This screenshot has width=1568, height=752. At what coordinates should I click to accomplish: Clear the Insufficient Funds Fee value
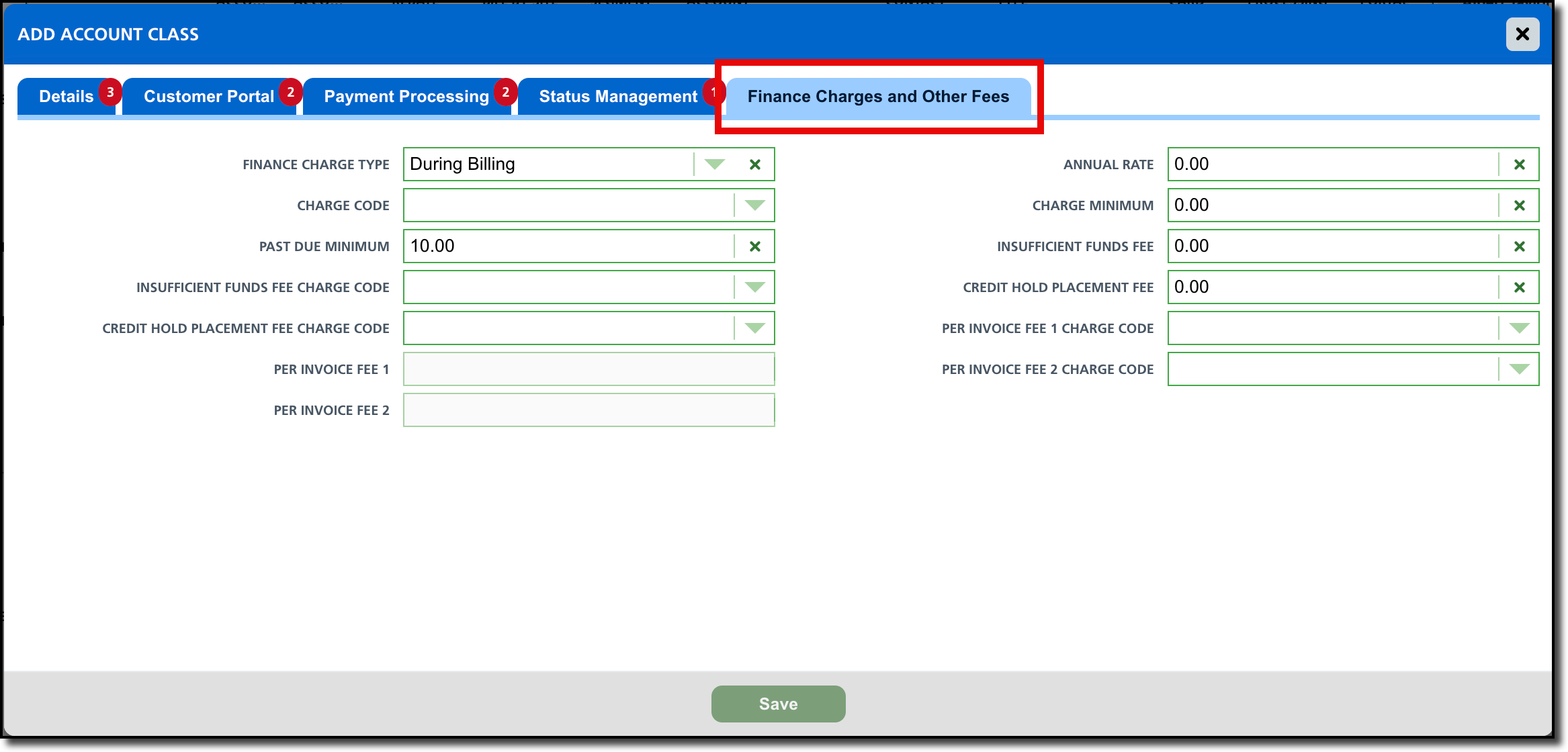[1519, 246]
